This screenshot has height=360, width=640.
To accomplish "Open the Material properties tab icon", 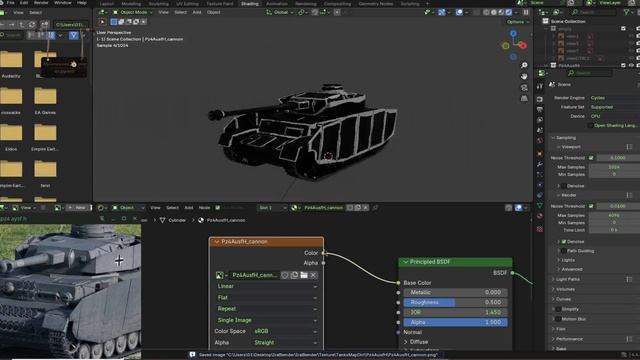I will click(540, 216).
